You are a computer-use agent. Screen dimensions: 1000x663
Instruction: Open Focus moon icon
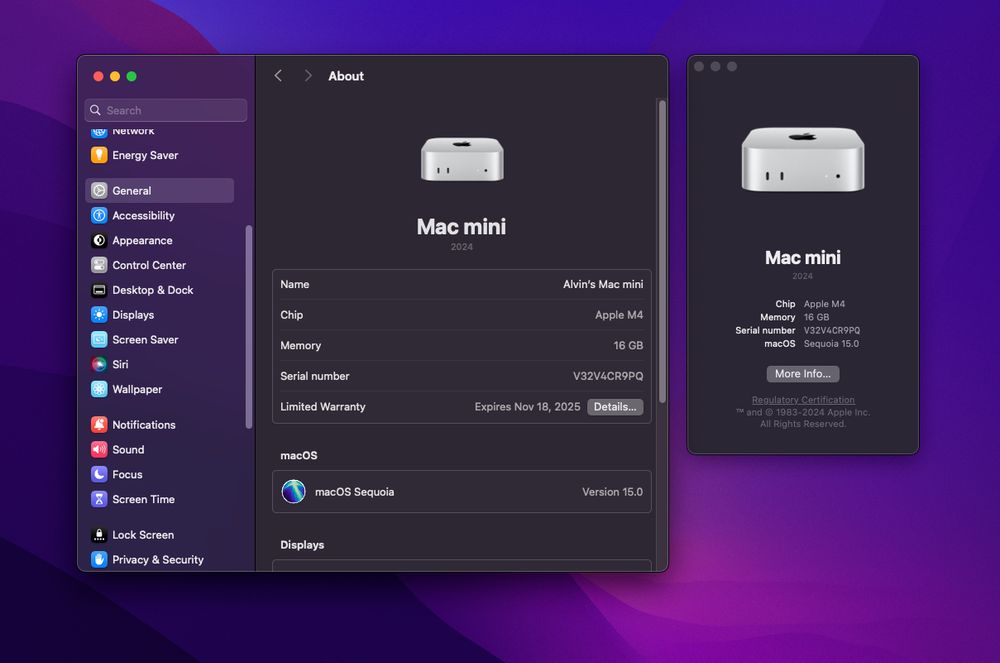click(99, 474)
